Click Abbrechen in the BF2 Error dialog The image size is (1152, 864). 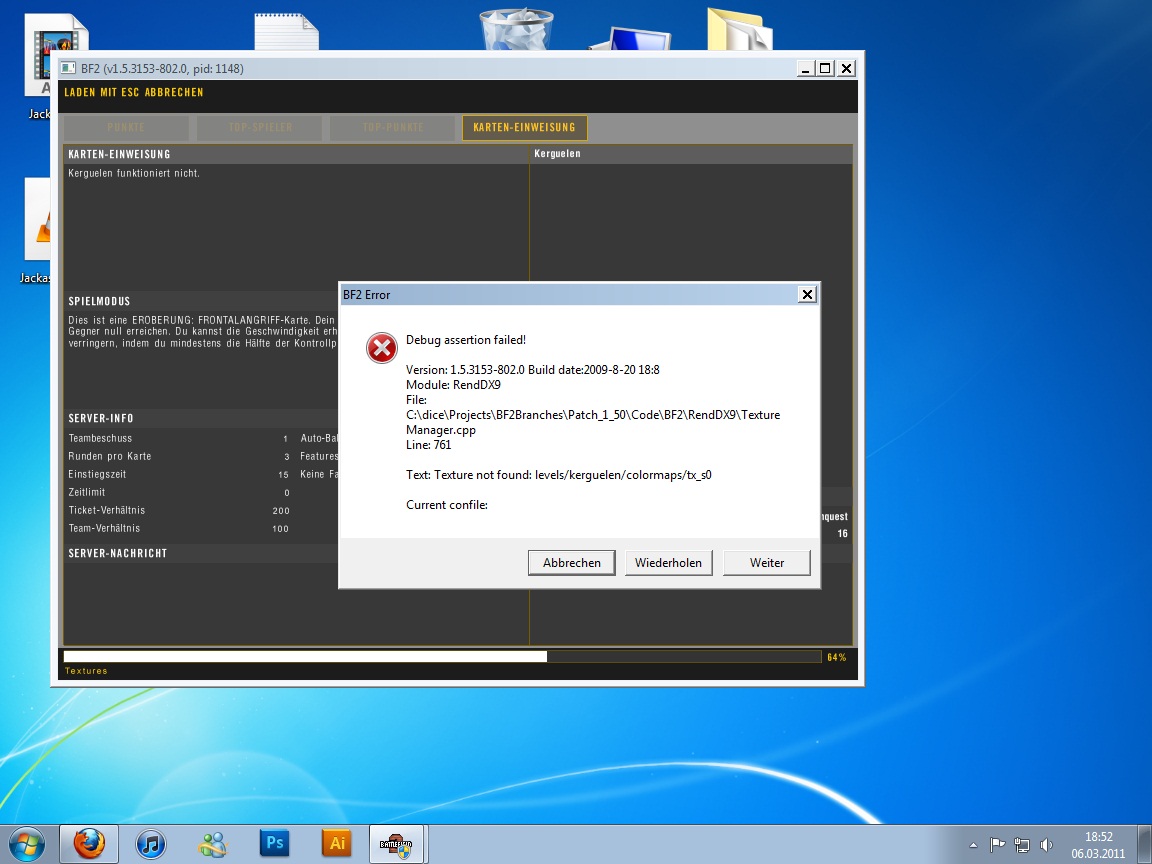point(572,563)
